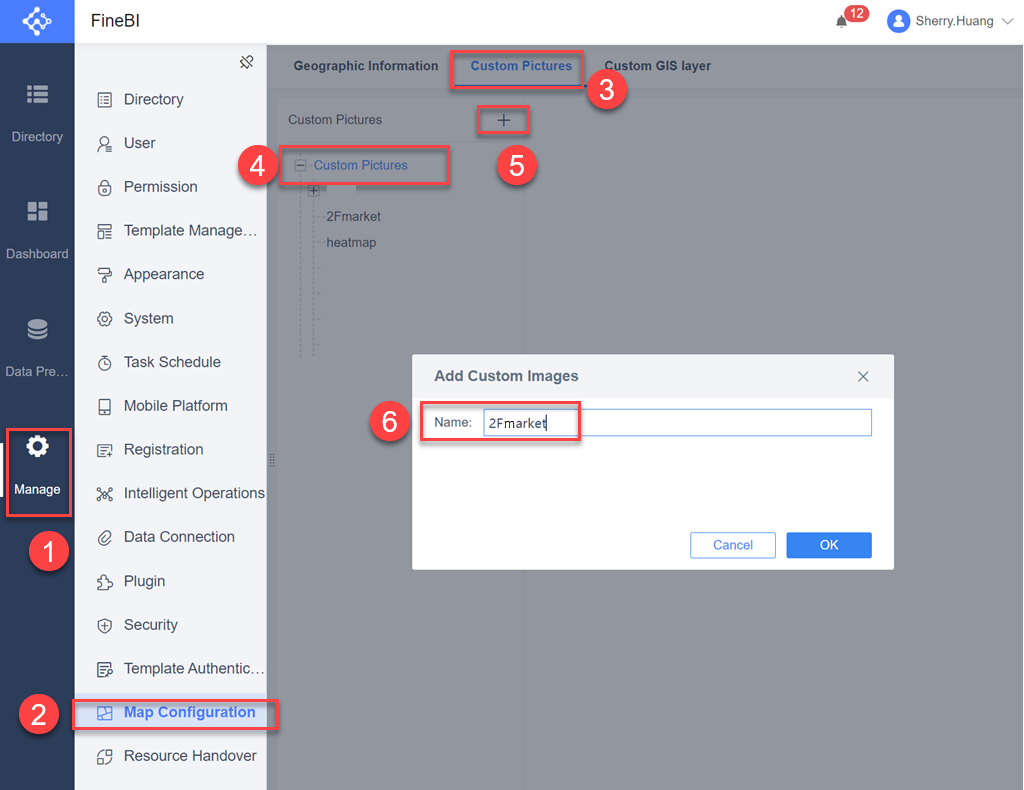Click the Sherry.Huang user avatar
The height and width of the screenshot is (790, 1024).
pyautogui.click(x=899, y=21)
